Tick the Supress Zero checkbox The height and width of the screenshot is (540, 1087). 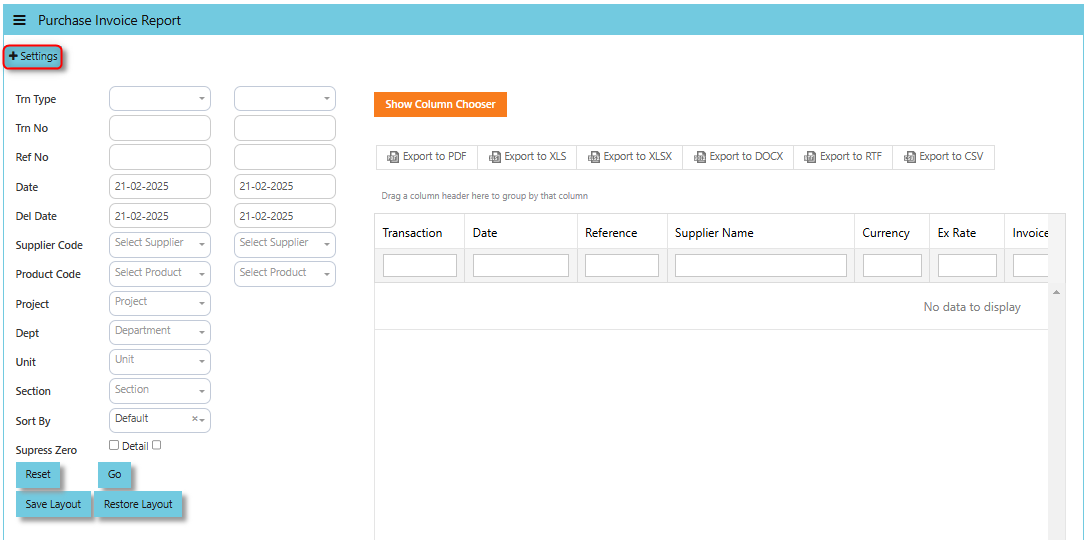(114, 445)
